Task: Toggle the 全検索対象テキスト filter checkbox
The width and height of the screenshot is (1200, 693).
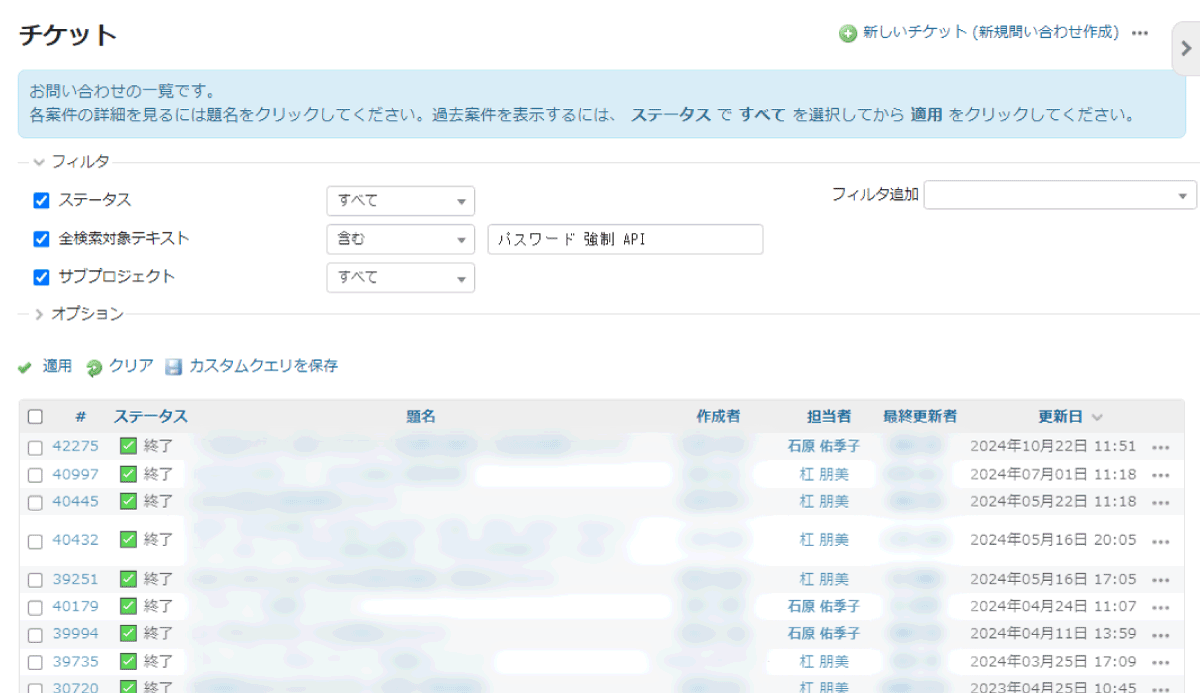Action: point(41,239)
